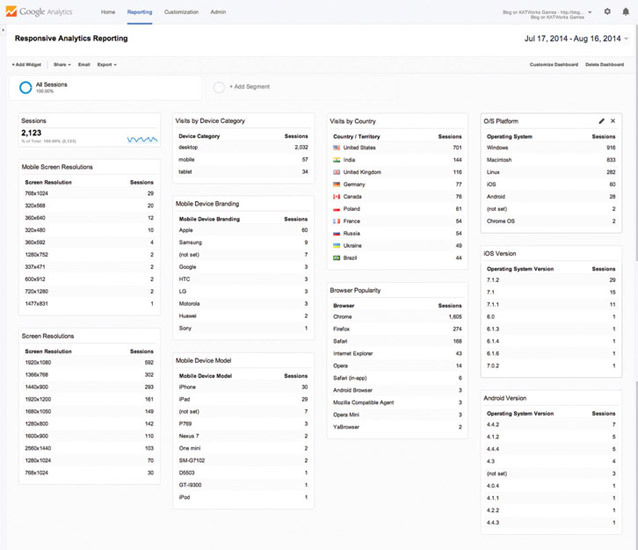Click the empty Add Segment circle
The width and height of the screenshot is (638, 550).
(x=220, y=87)
